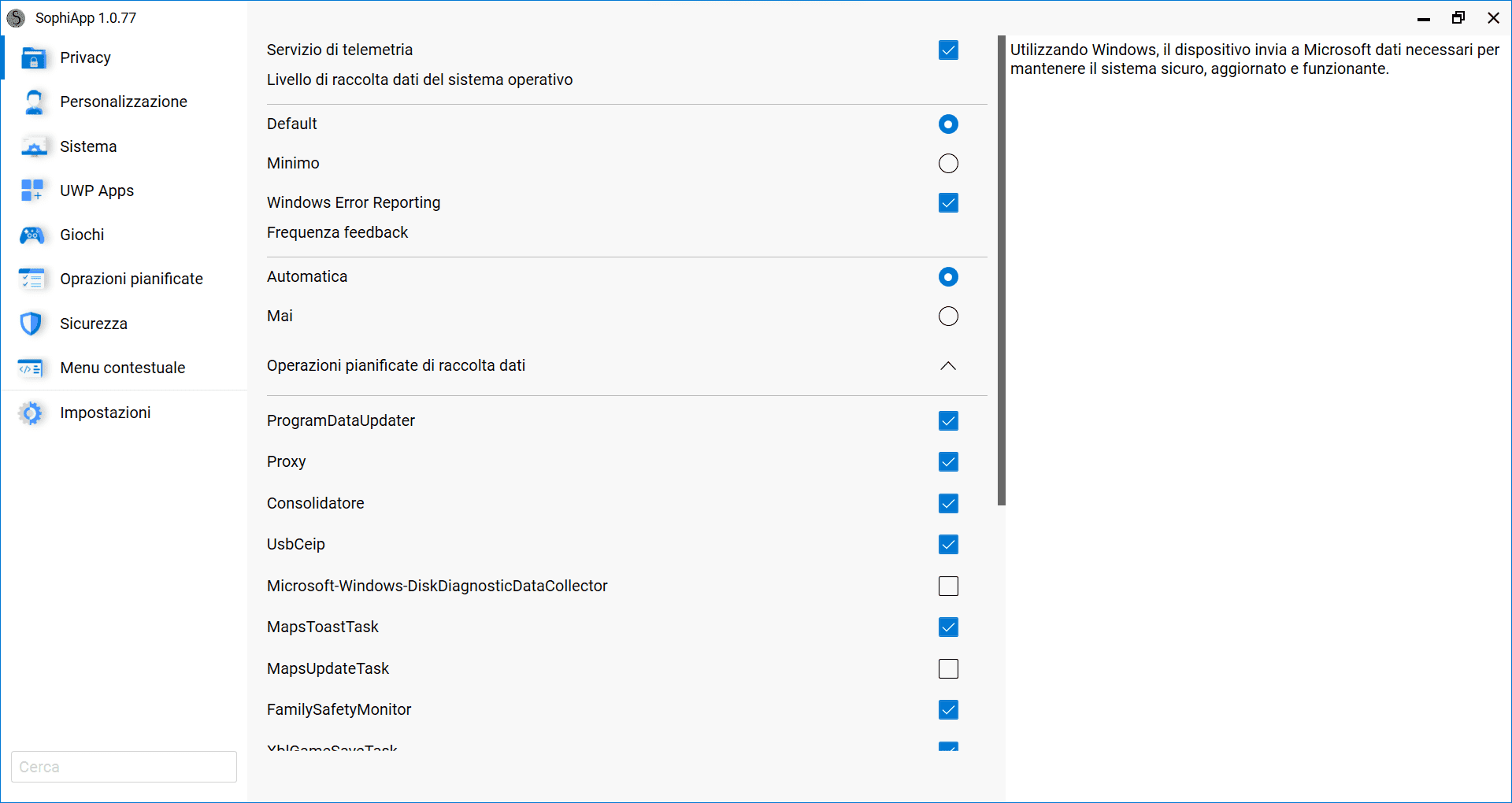
Task: Switch to the Personalizzazione tab
Action: point(124,102)
